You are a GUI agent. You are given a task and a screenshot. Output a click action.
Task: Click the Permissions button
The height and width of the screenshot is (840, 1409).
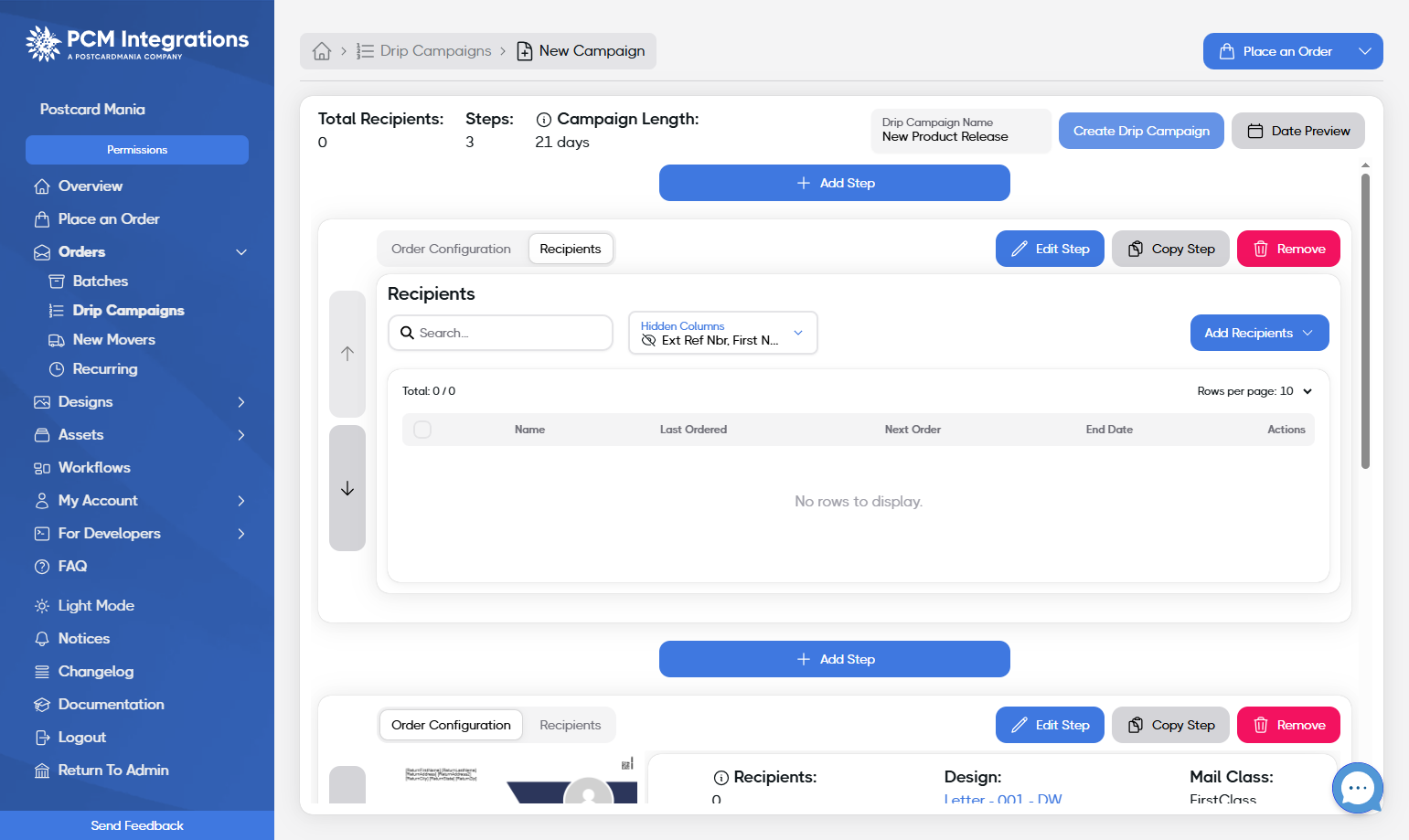coord(137,150)
